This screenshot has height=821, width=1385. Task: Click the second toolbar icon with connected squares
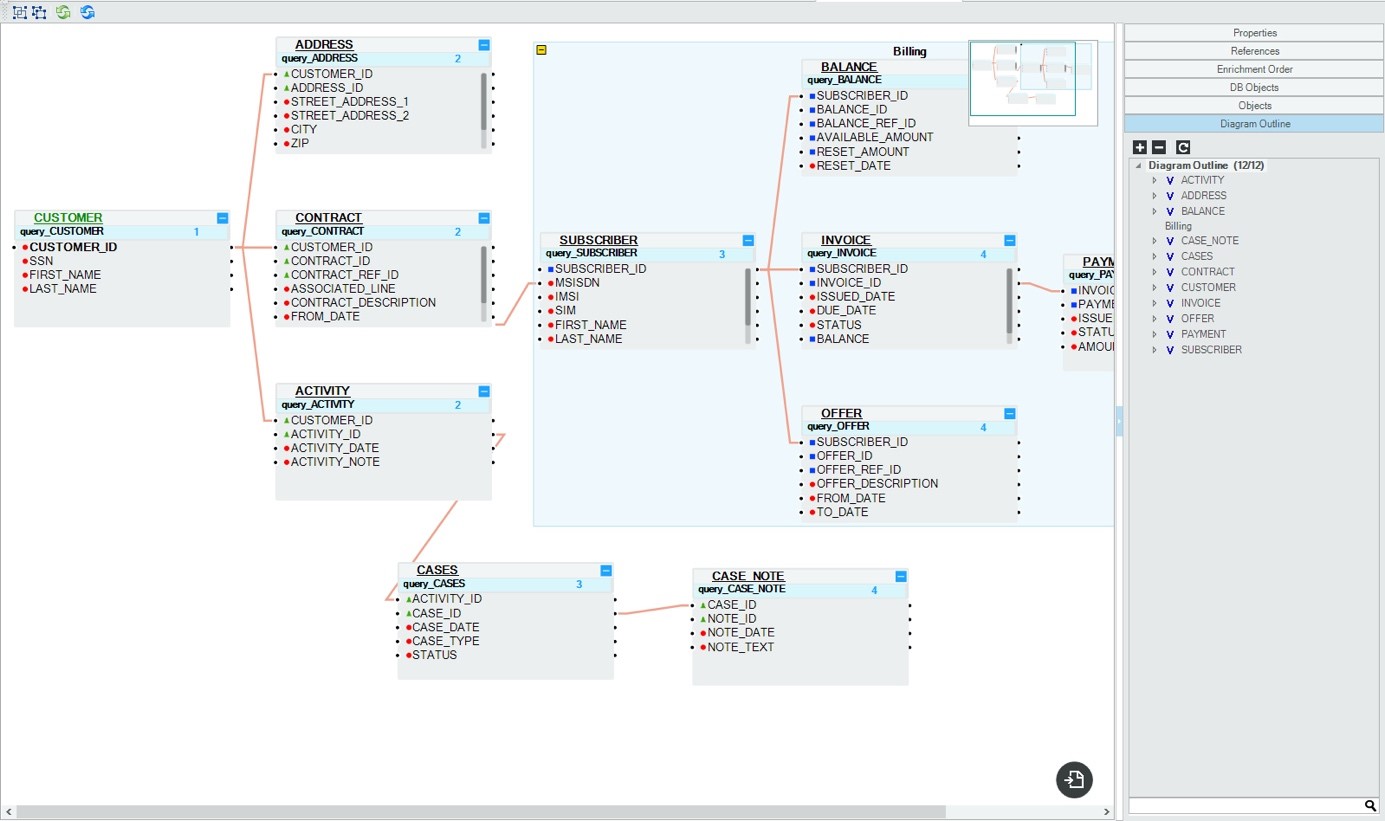point(39,12)
